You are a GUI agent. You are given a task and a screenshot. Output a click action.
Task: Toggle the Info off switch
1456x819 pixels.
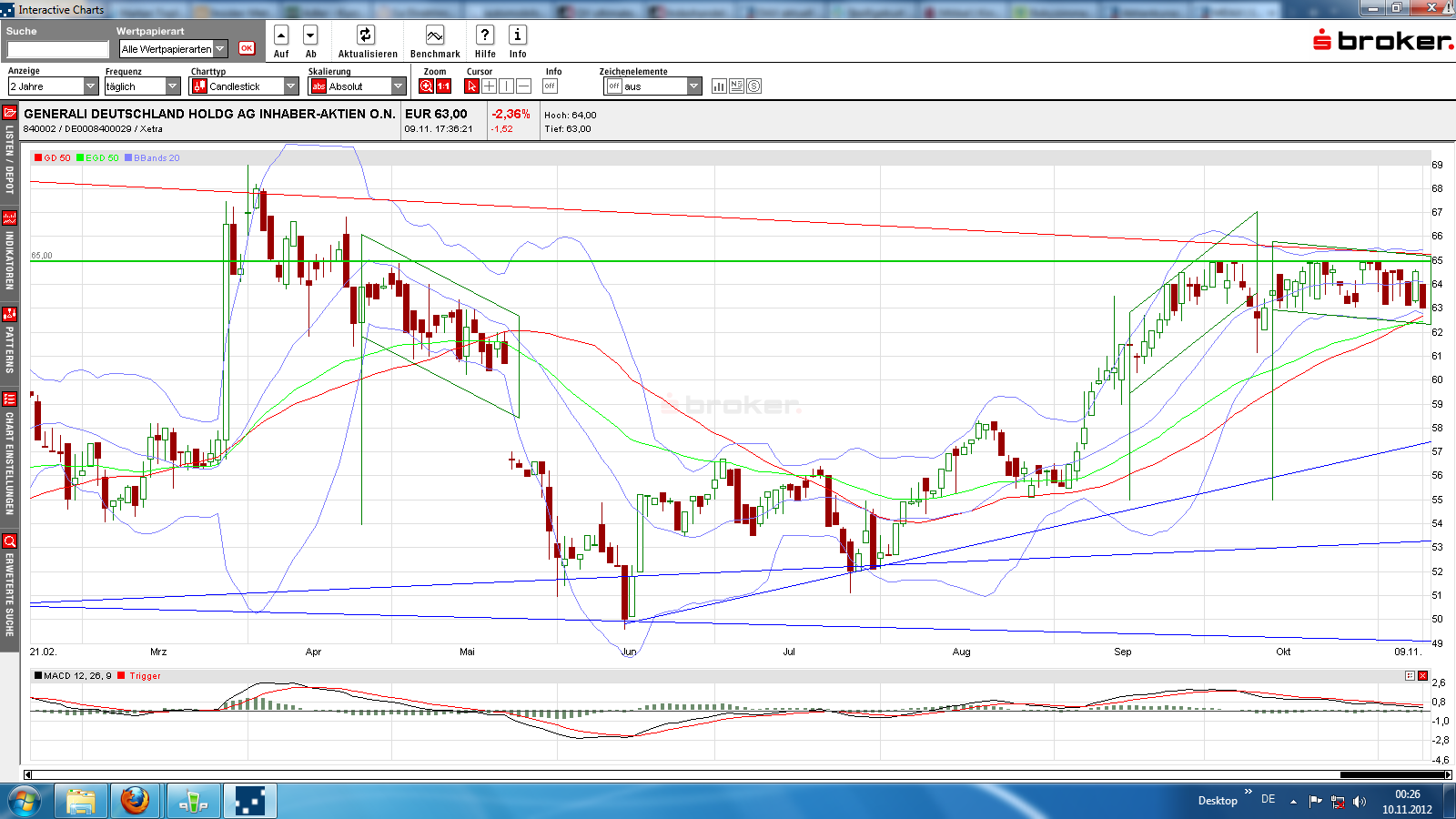(550, 86)
